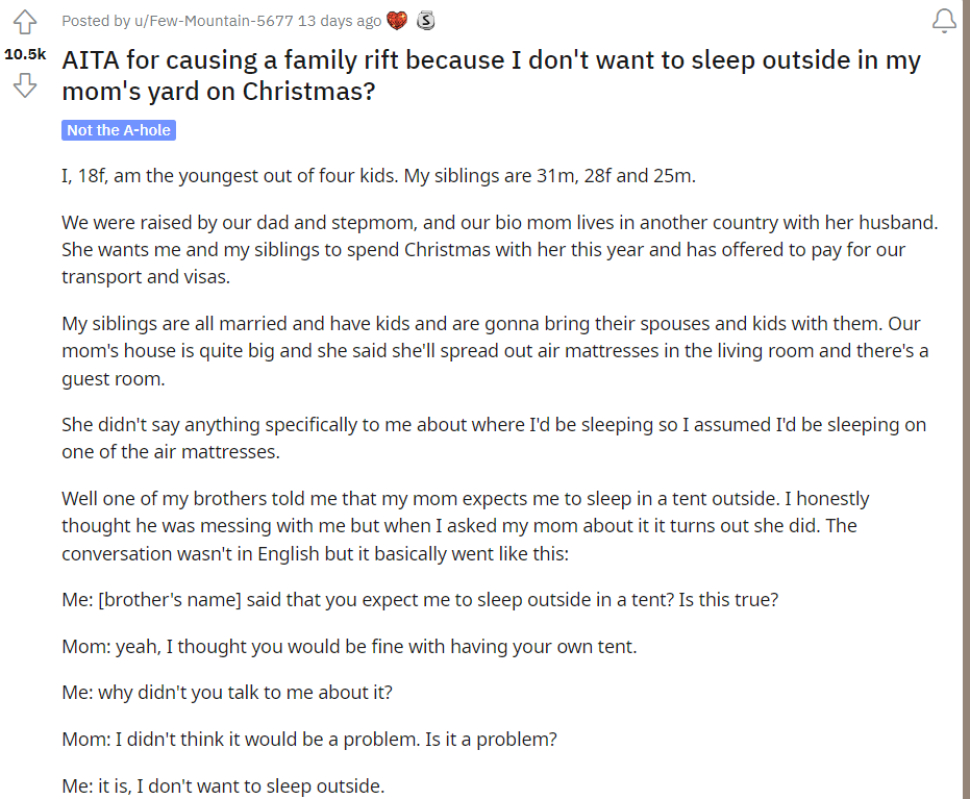This screenshot has width=970, height=799.
Task: Click the paragraph starting 'She didn't say anything'
Action: coord(494,438)
